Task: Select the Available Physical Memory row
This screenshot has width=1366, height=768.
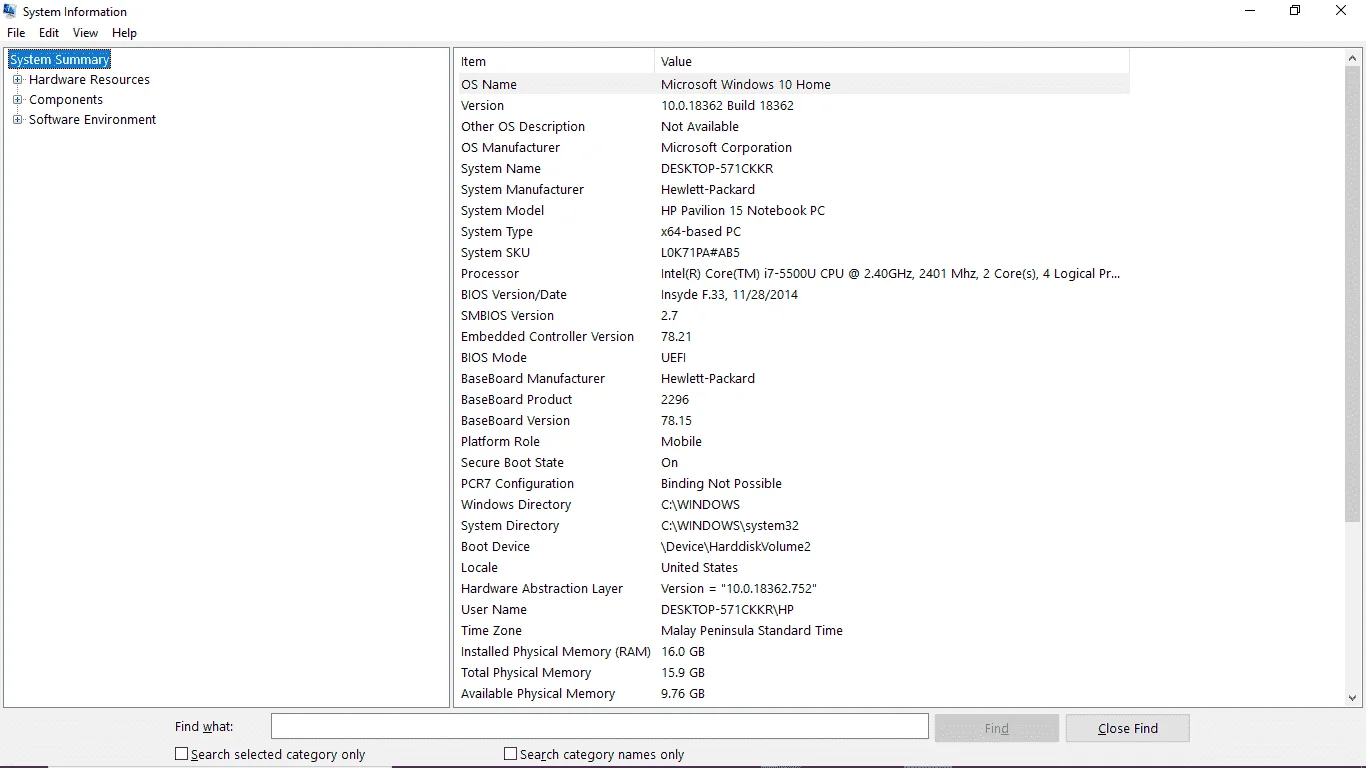Action: pyautogui.click(x=794, y=694)
